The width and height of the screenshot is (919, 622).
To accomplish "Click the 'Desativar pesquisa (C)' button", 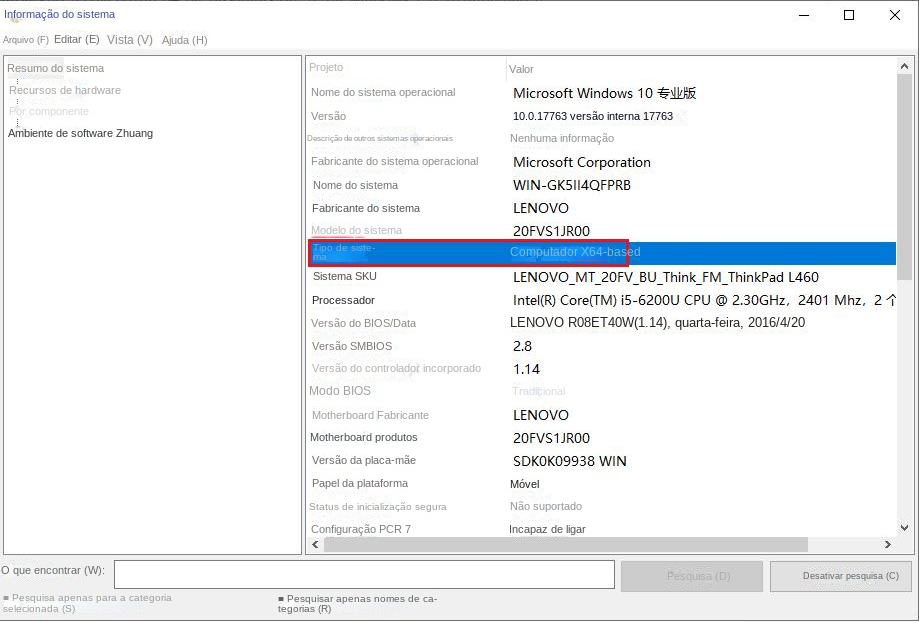I will [843, 575].
